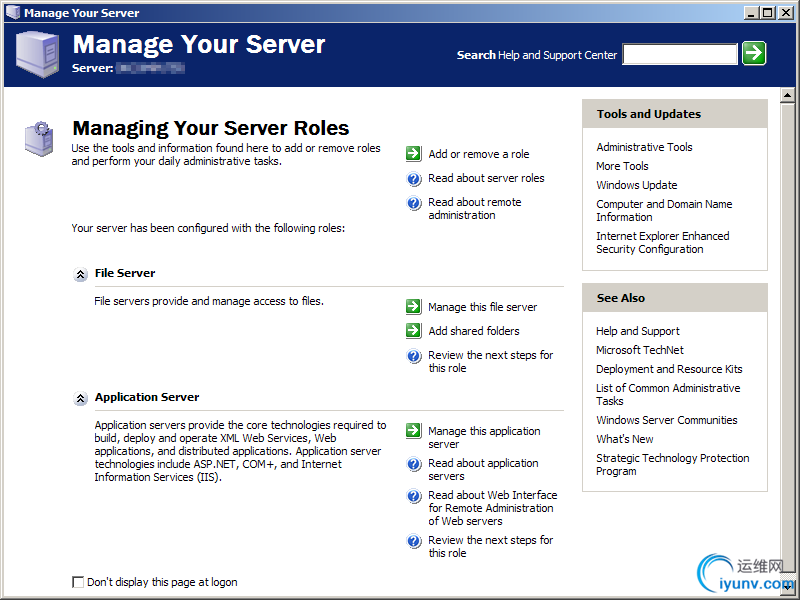
Task: Open More Tools link
Action: pos(622,166)
